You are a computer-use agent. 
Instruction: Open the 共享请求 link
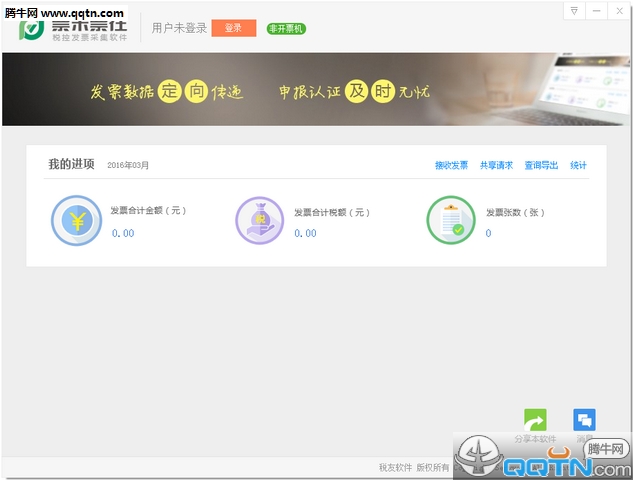coord(496,165)
